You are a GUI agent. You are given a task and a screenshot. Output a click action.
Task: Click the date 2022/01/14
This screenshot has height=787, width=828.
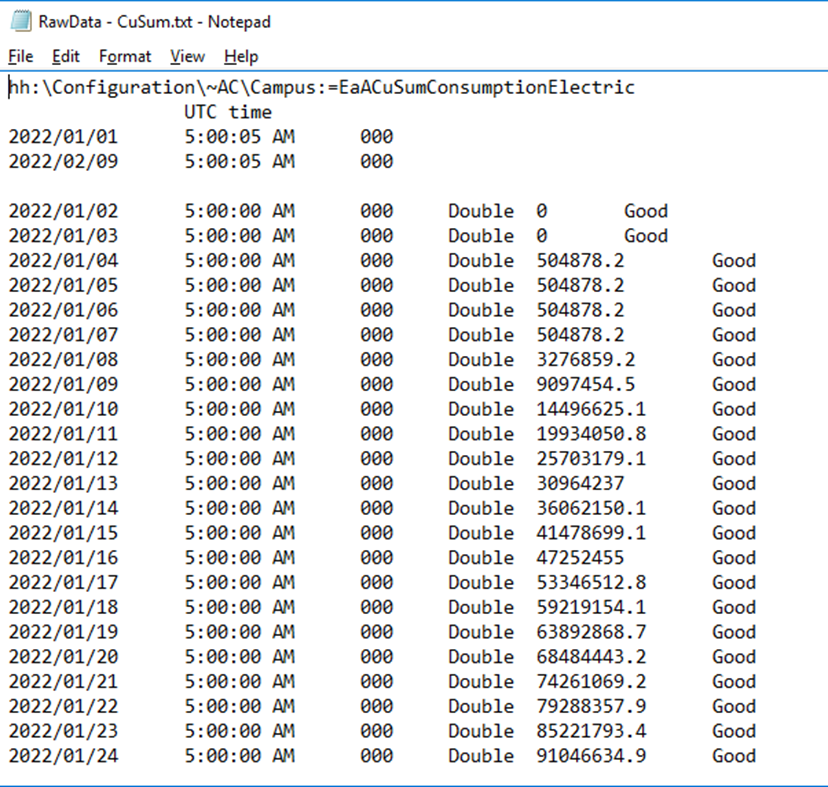point(63,509)
